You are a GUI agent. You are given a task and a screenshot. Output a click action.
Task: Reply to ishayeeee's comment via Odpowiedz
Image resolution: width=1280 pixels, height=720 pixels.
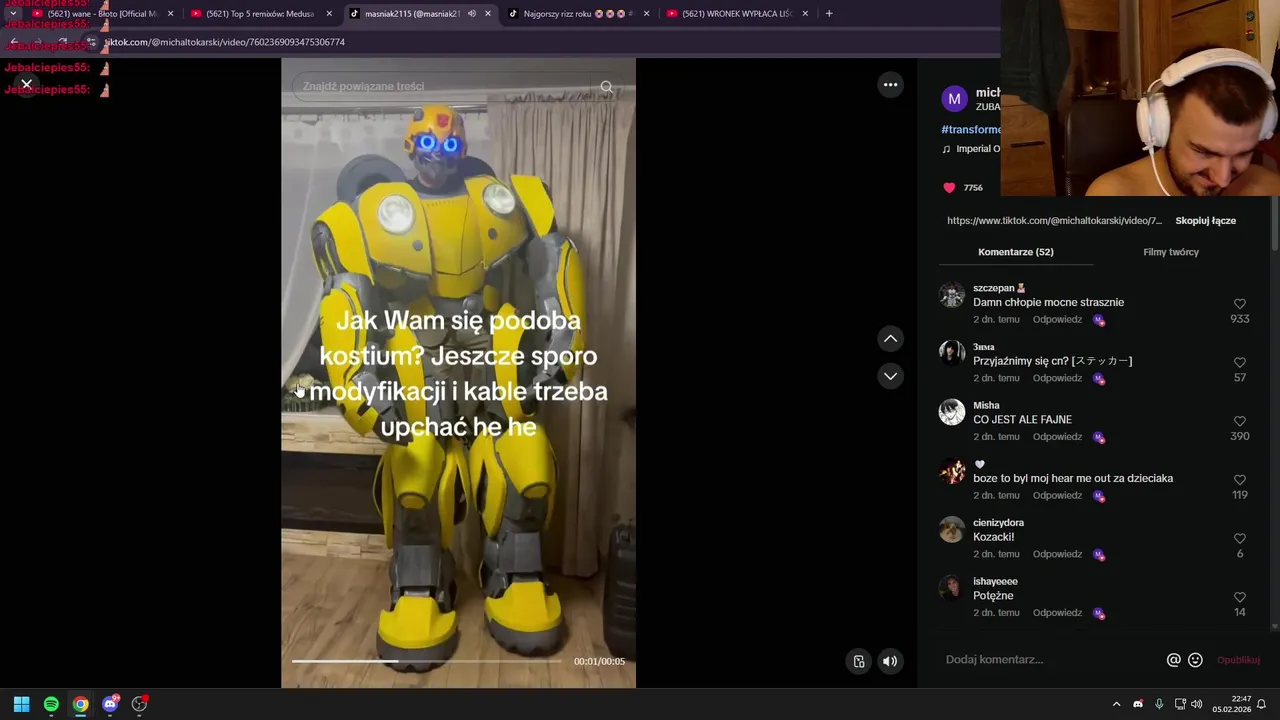[x=1057, y=613]
